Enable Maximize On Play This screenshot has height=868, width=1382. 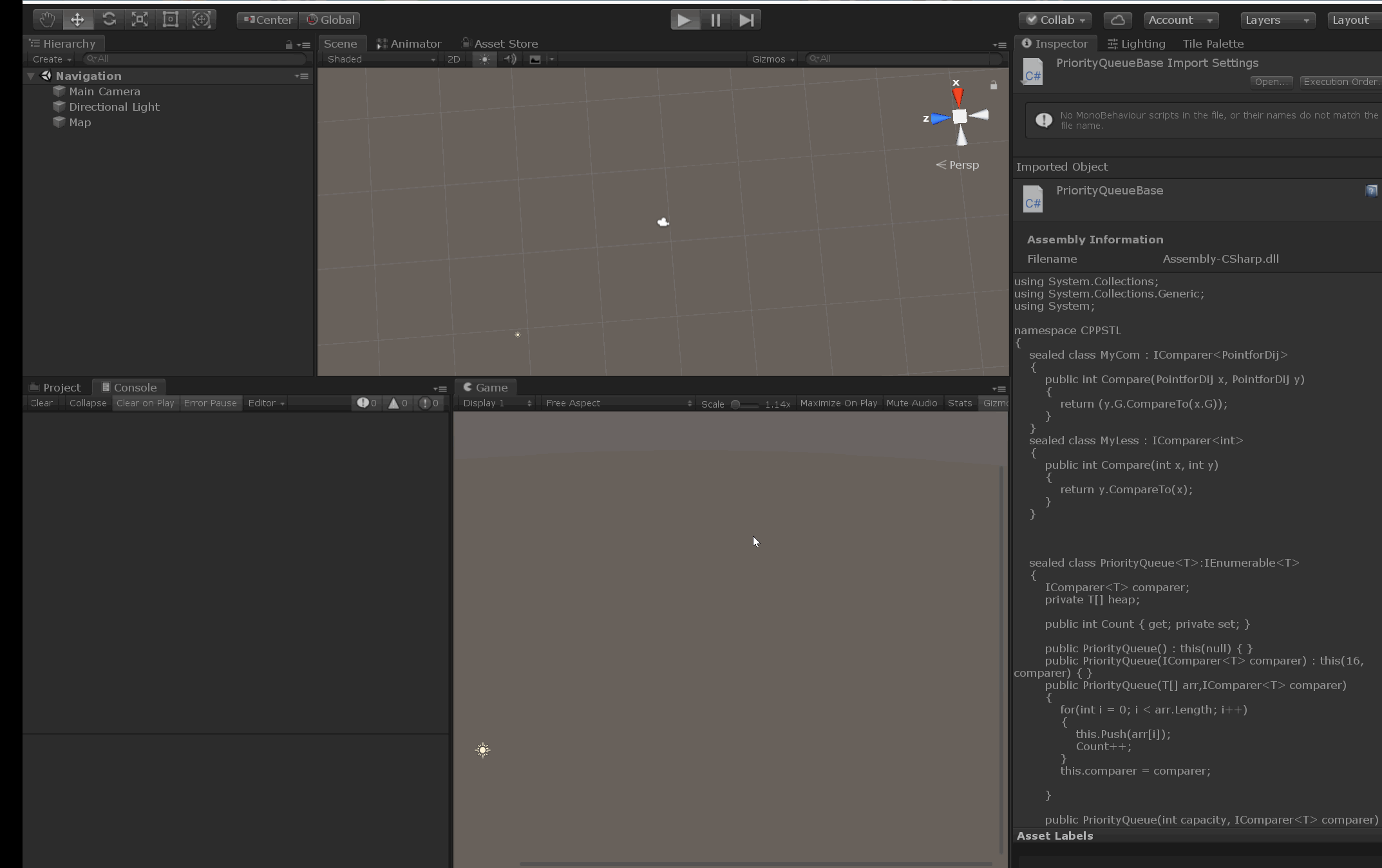tap(838, 403)
